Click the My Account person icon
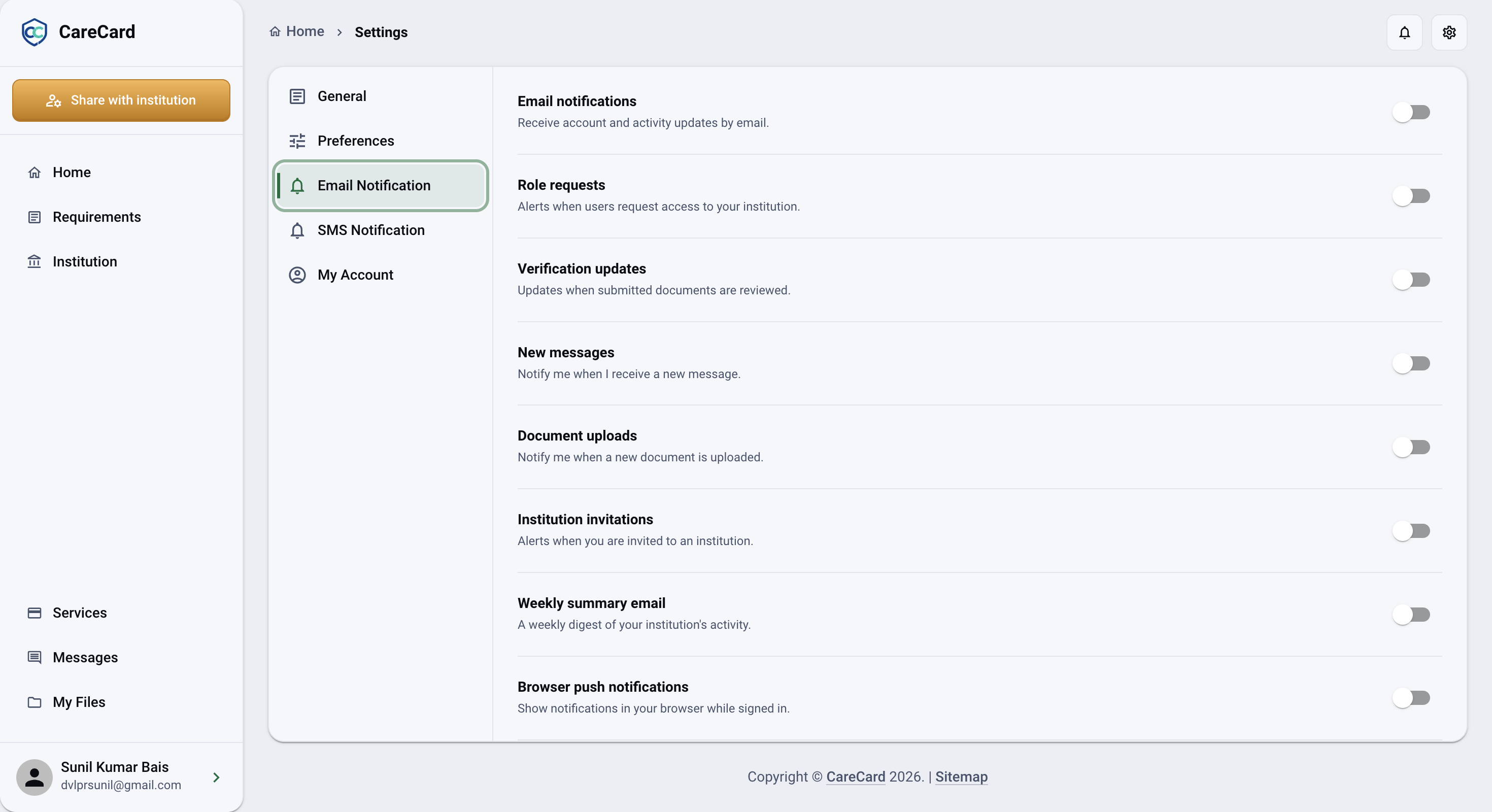Image resolution: width=1492 pixels, height=812 pixels. [x=297, y=275]
